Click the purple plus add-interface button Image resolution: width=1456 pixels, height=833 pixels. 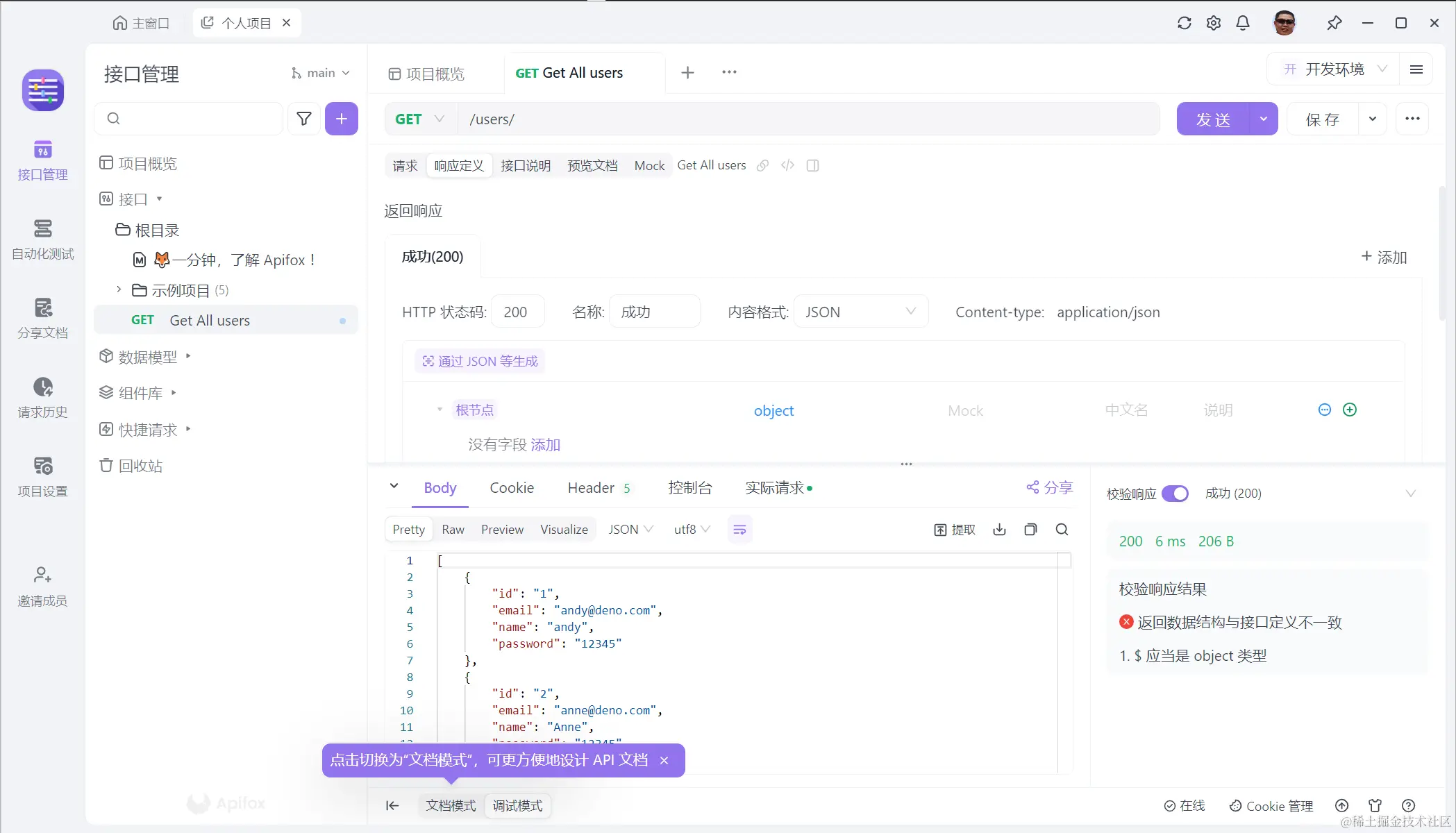tap(341, 119)
